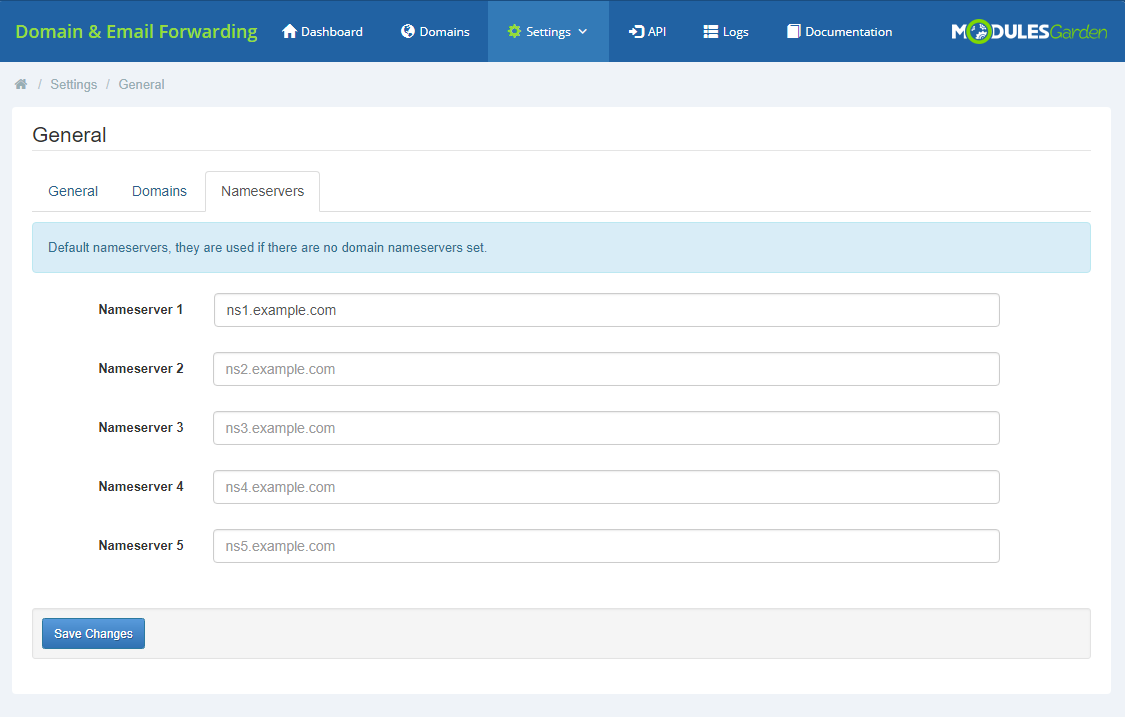The width and height of the screenshot is (1125, 717).
Task: Click the Dashboard home icon
Action: pyautogui.click(x=289, y=31)
